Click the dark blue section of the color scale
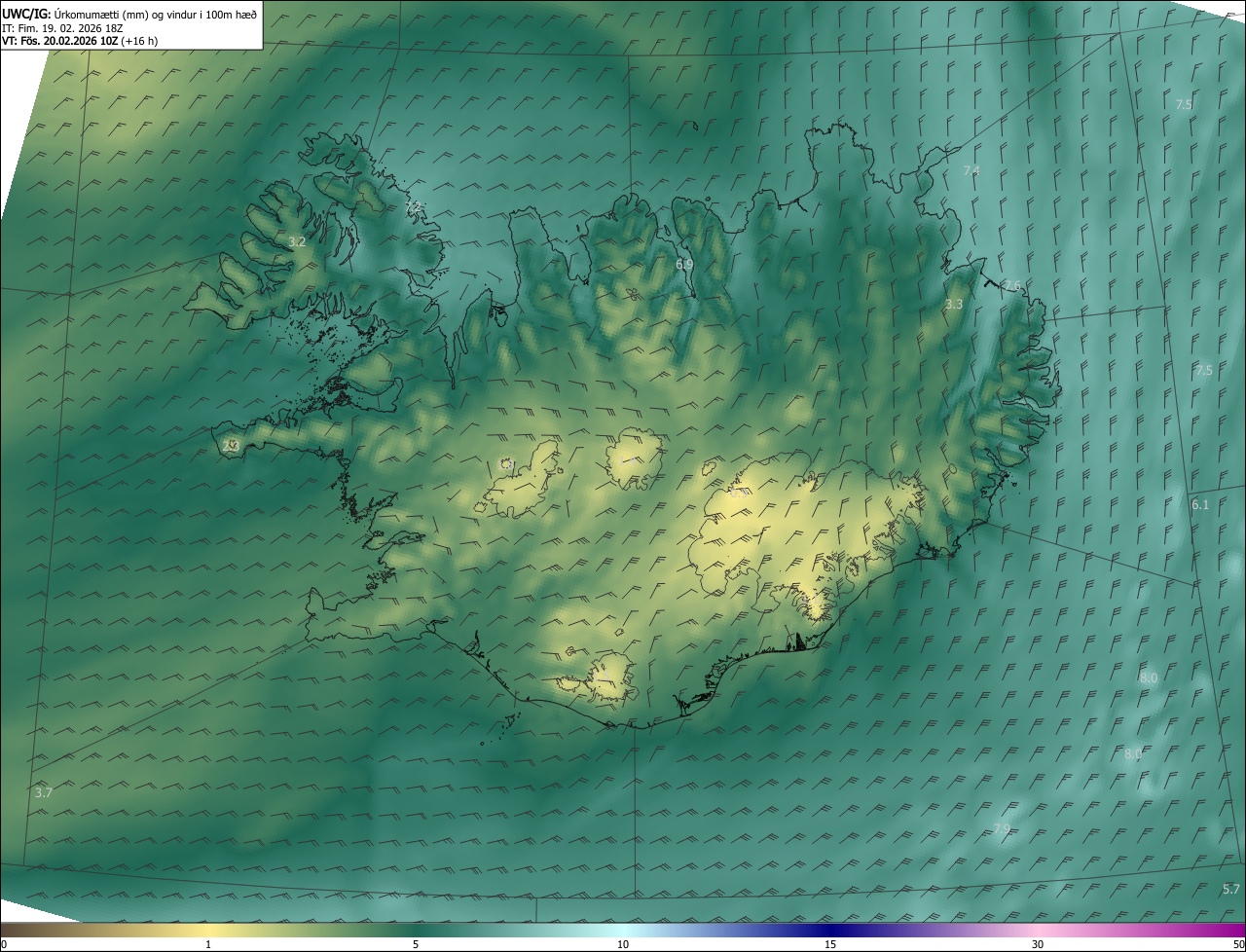 (830, 930)
